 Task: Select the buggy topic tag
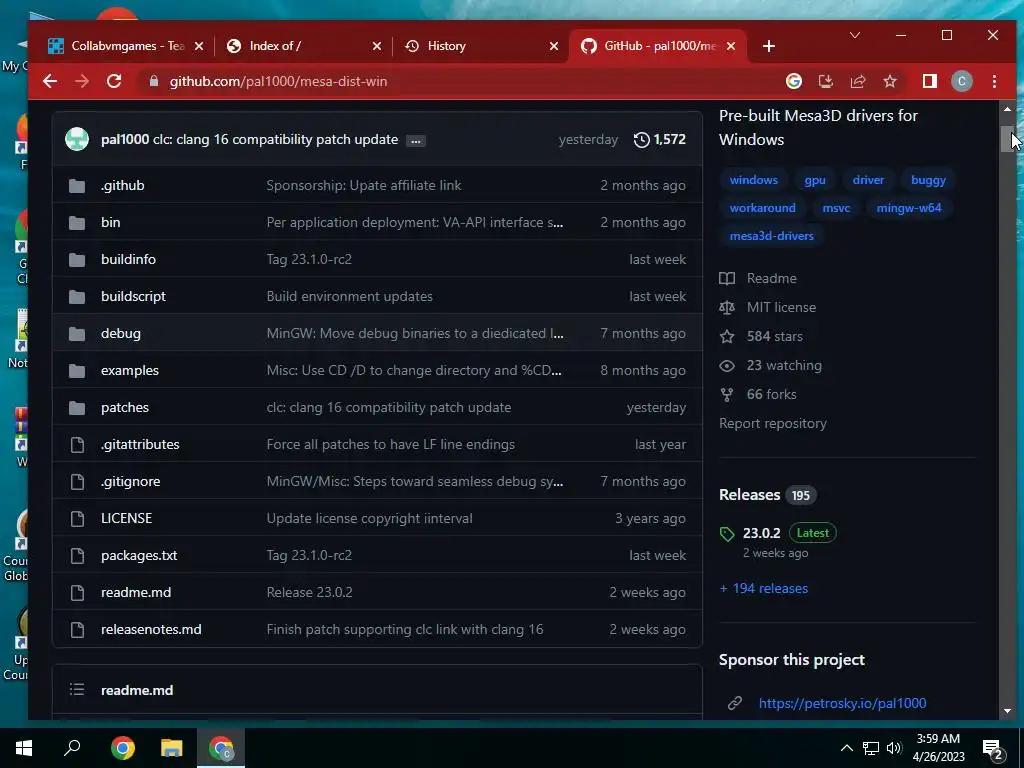[928, 180]
